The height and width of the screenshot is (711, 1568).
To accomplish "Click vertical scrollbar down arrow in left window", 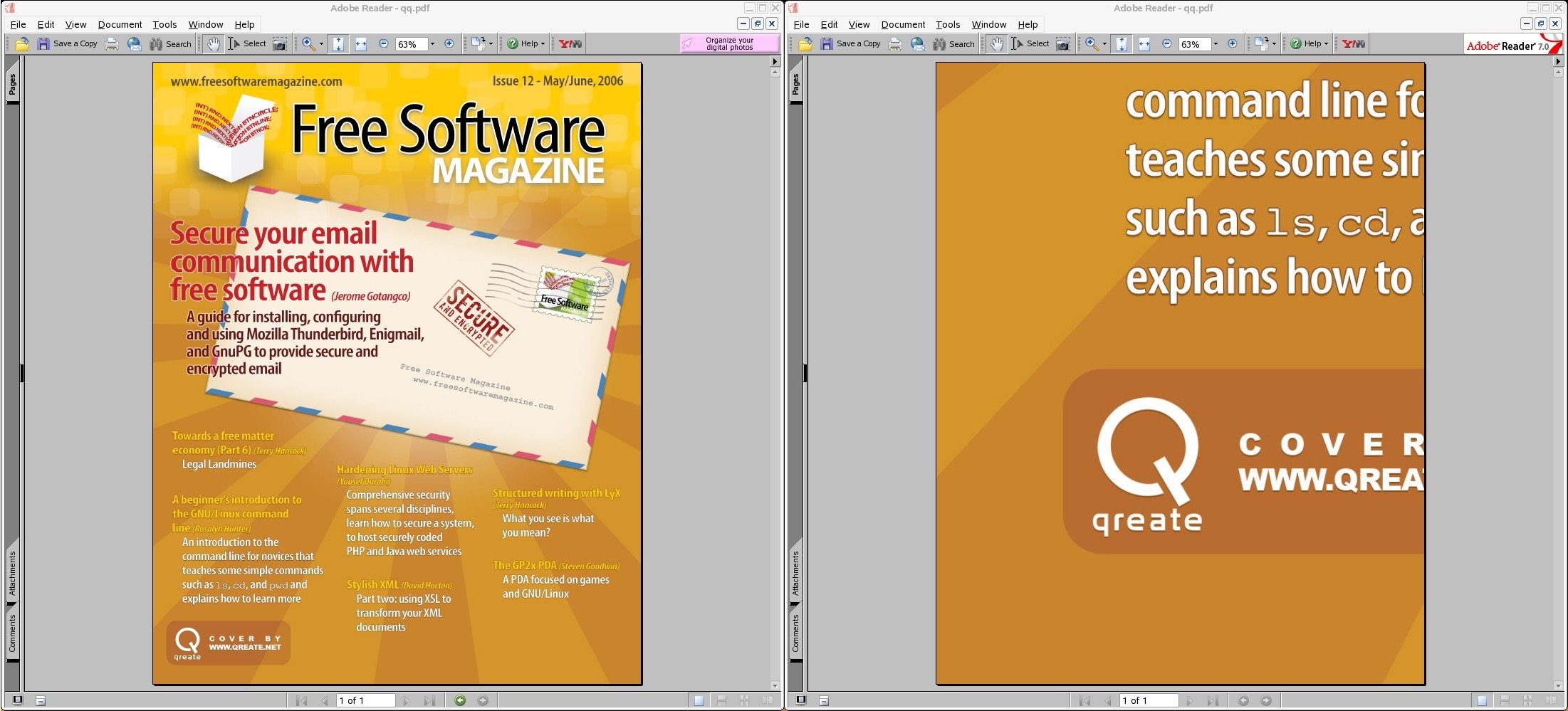I will coord(775,686).
